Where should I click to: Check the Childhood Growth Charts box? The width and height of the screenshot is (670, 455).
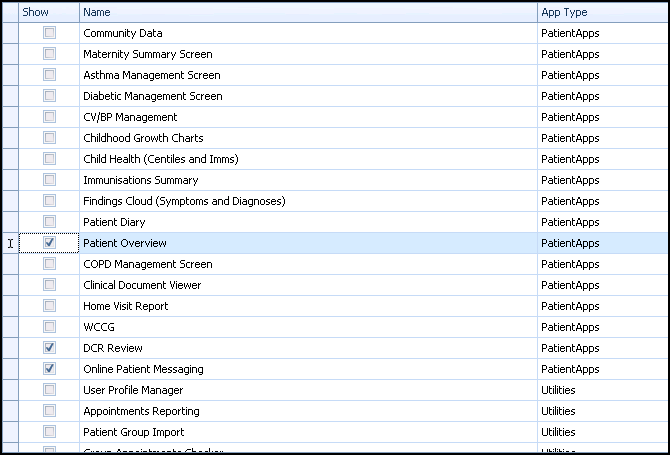(x=49, y=138)
